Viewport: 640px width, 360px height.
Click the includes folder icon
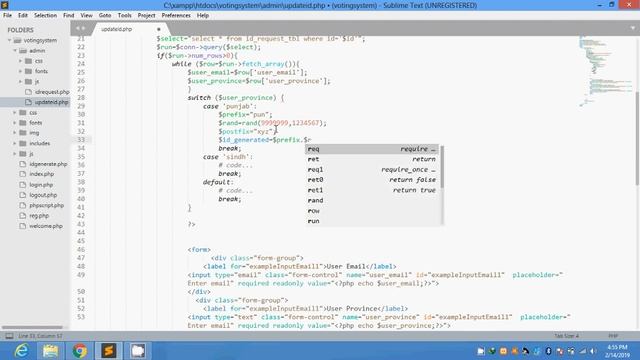coord(23,143)
